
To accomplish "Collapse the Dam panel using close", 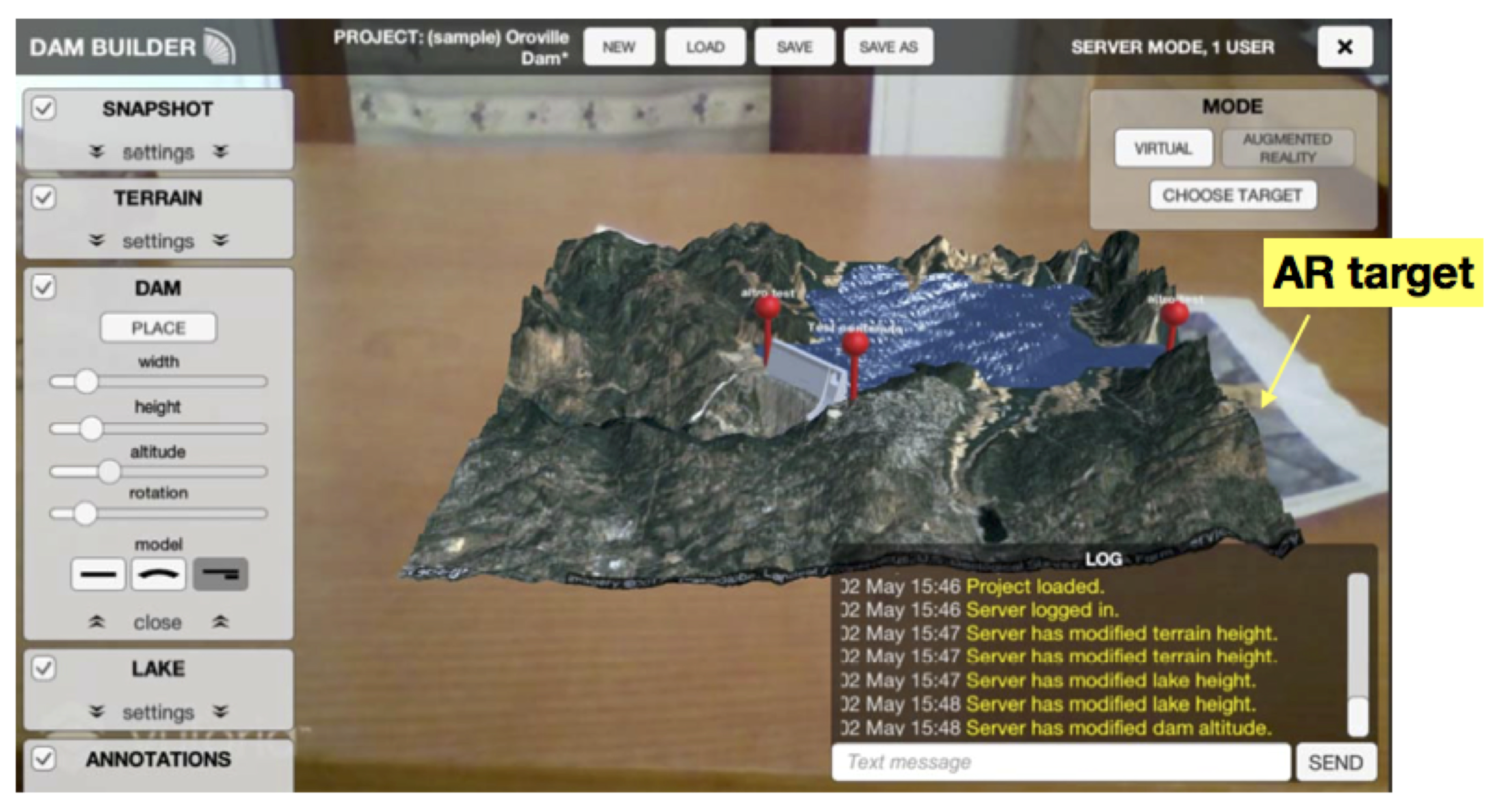I will pos(158,623).
